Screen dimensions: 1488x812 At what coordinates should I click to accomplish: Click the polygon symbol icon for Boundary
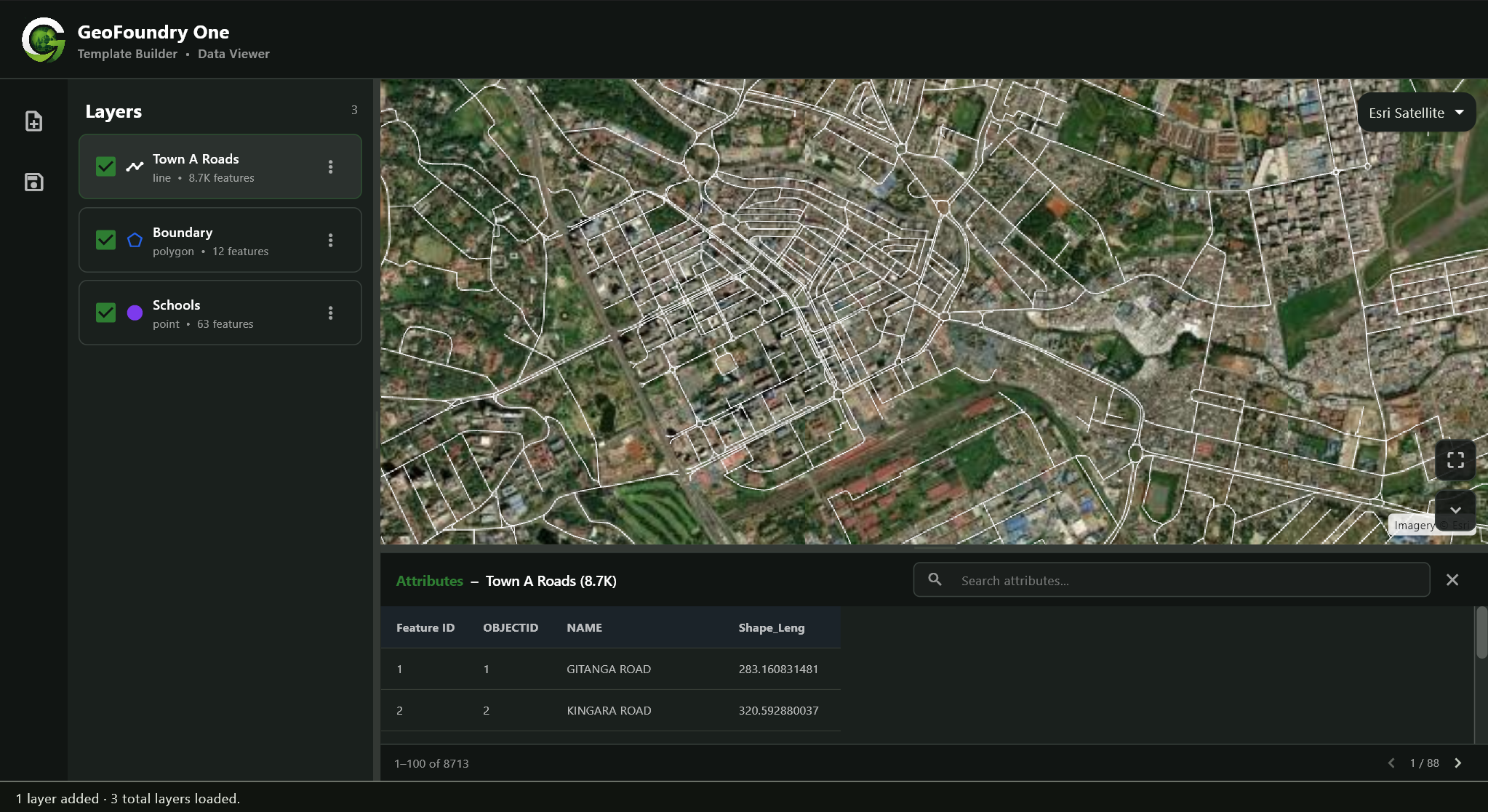click(x=135, y=240)
